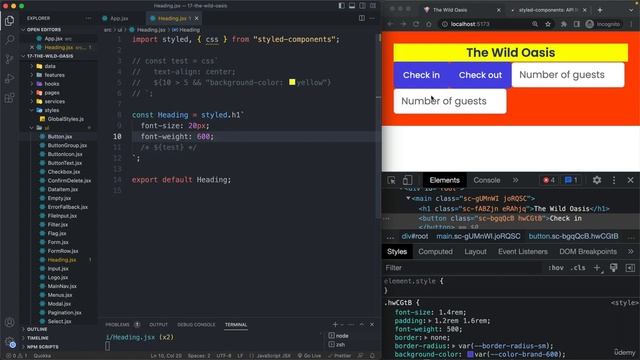The width and height of the screenshot is (640, 360).
Task: Open Extensions view in activity bar
Action: 9,98
